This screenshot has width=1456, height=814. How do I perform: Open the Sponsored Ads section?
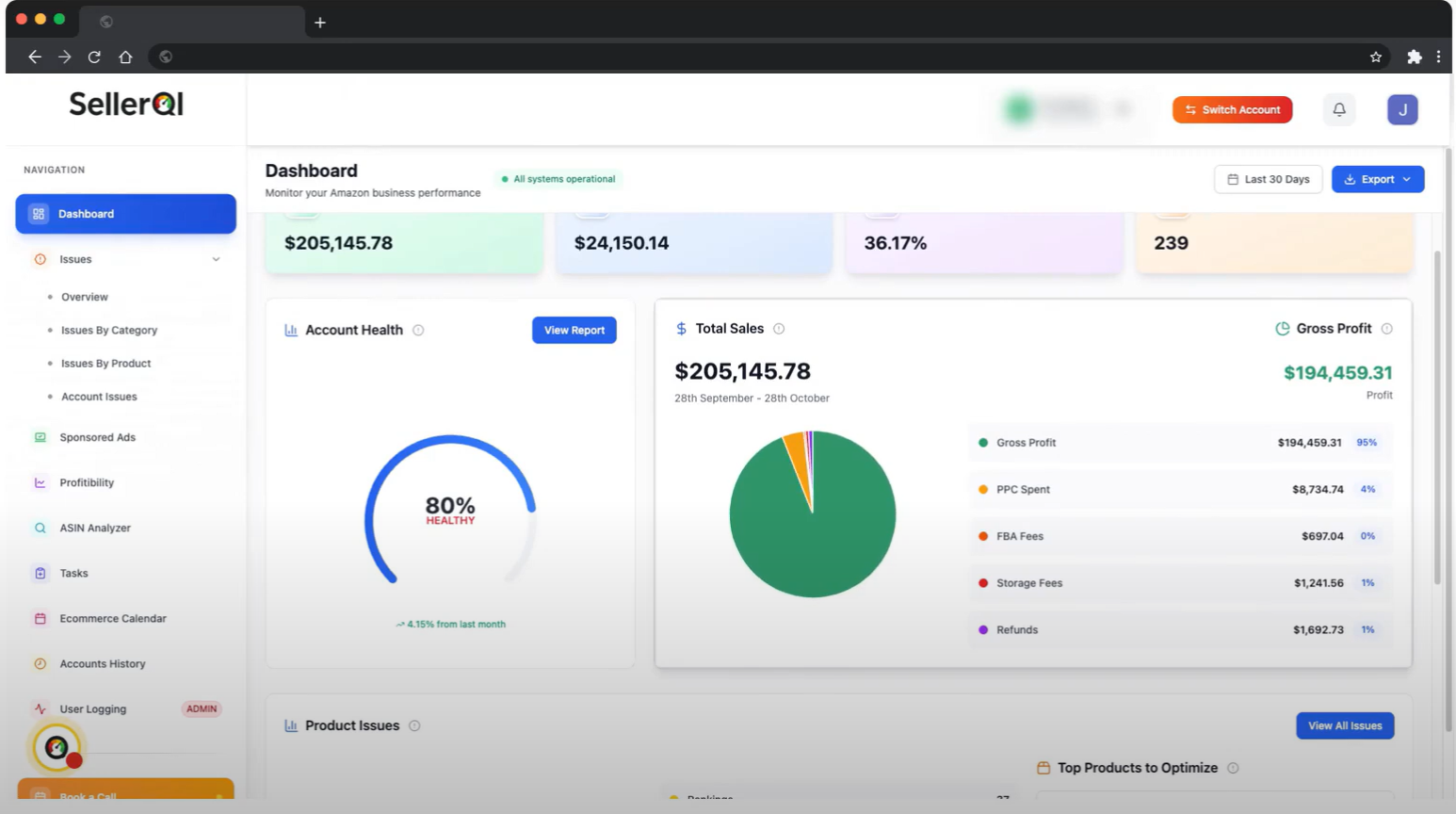pyautogui.click(x=97, y=437)
